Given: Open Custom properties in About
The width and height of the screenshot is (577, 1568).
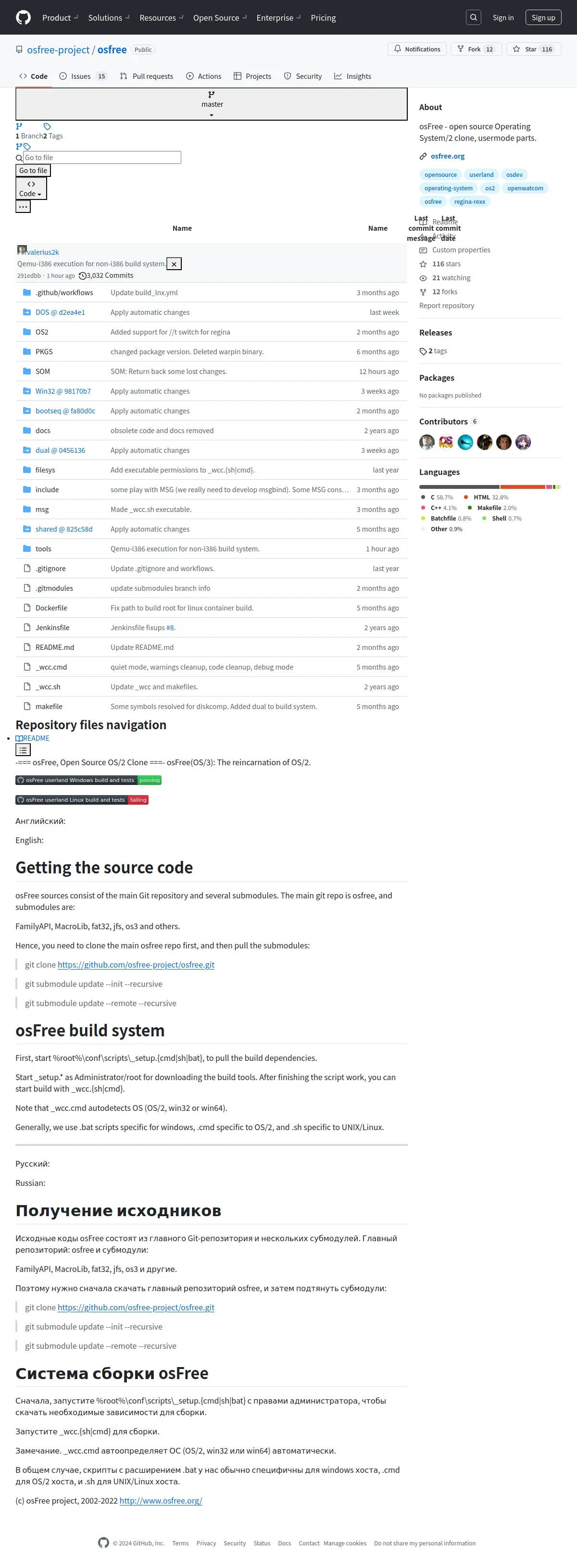Looking at the screenshot, I should tap(461, 250).
